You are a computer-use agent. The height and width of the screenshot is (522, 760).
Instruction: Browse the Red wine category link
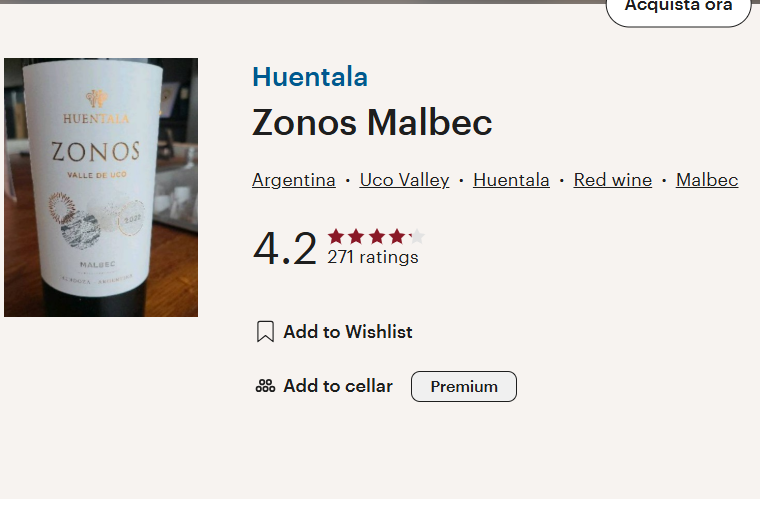click(613, 180)
